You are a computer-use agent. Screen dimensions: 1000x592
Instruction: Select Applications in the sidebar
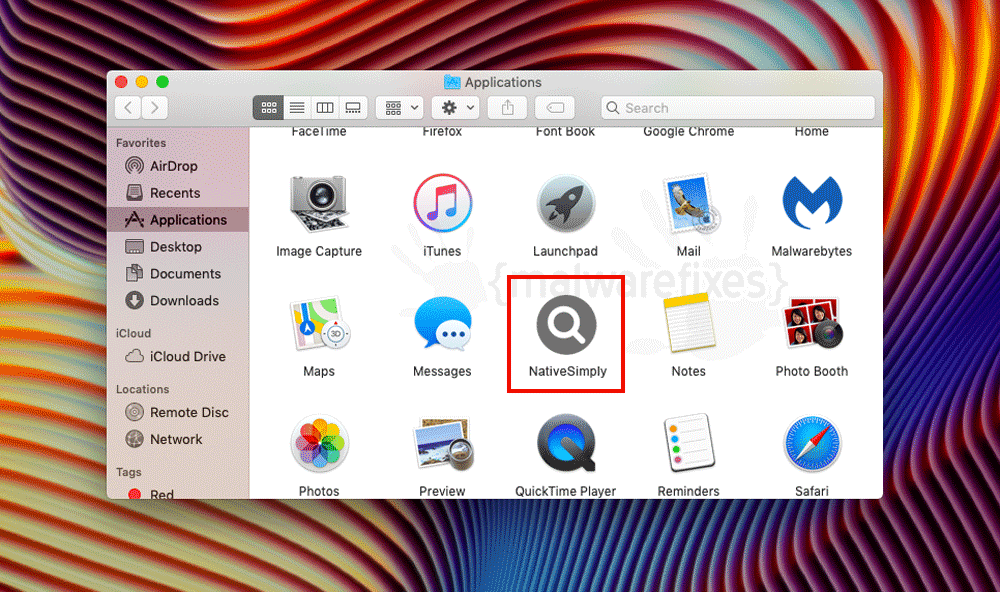(178, 219)
